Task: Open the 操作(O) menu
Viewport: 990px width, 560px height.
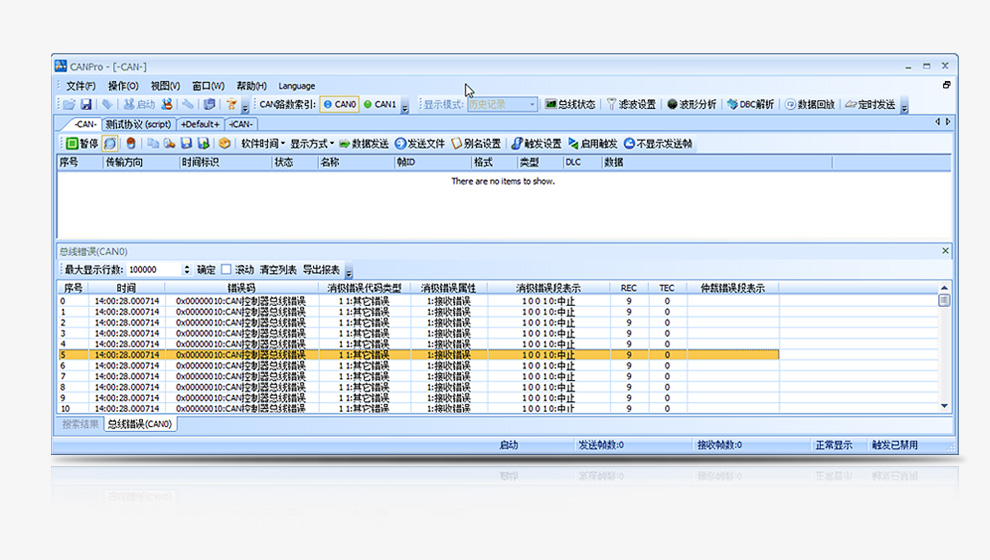Action: (x=123, y=86)
